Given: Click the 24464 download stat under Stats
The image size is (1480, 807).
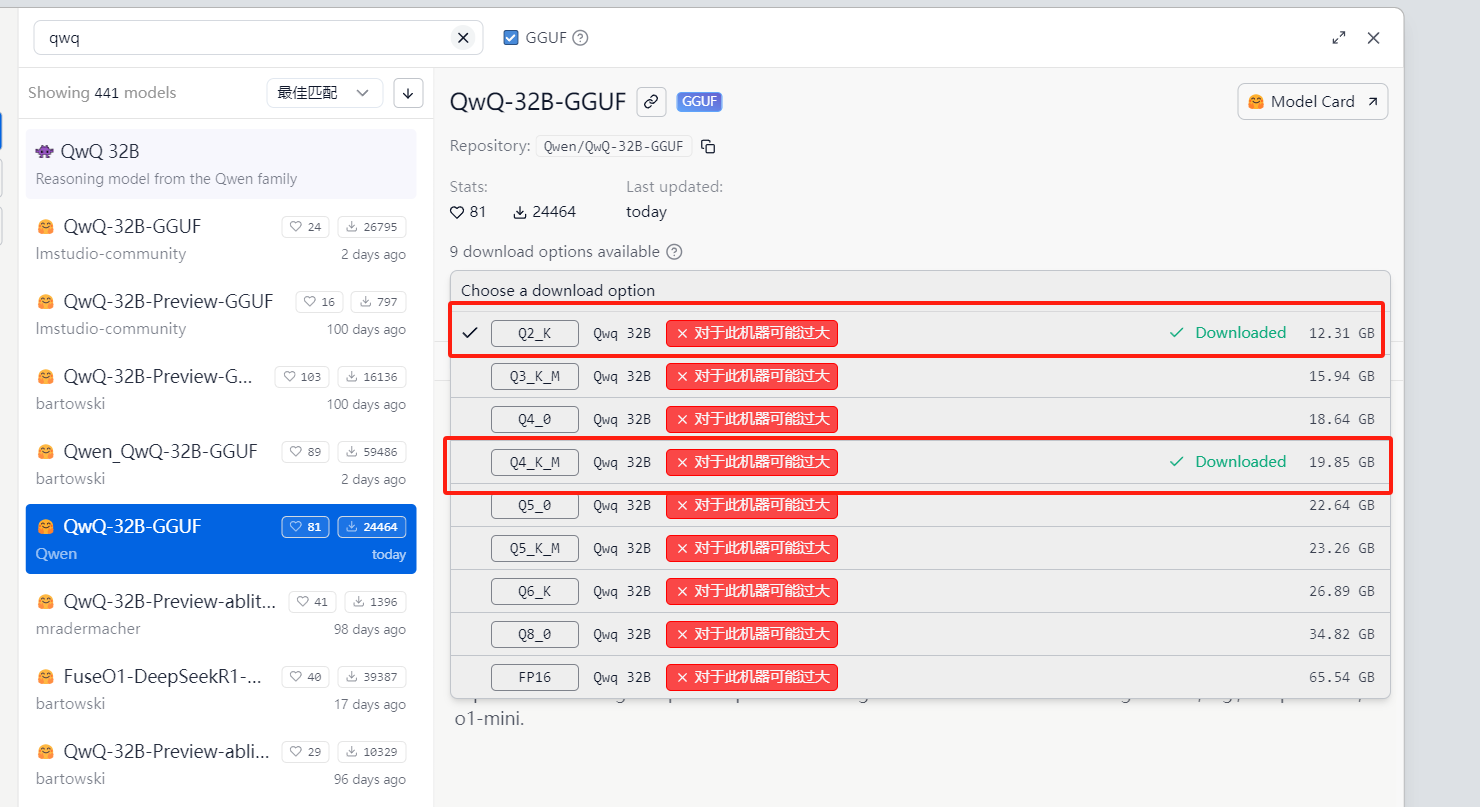Looking at the screenshot, I should click(x=545, y=212).
